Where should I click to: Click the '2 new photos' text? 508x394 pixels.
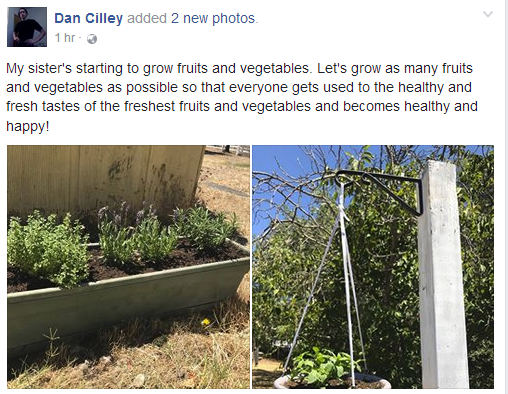coord(215,18)
